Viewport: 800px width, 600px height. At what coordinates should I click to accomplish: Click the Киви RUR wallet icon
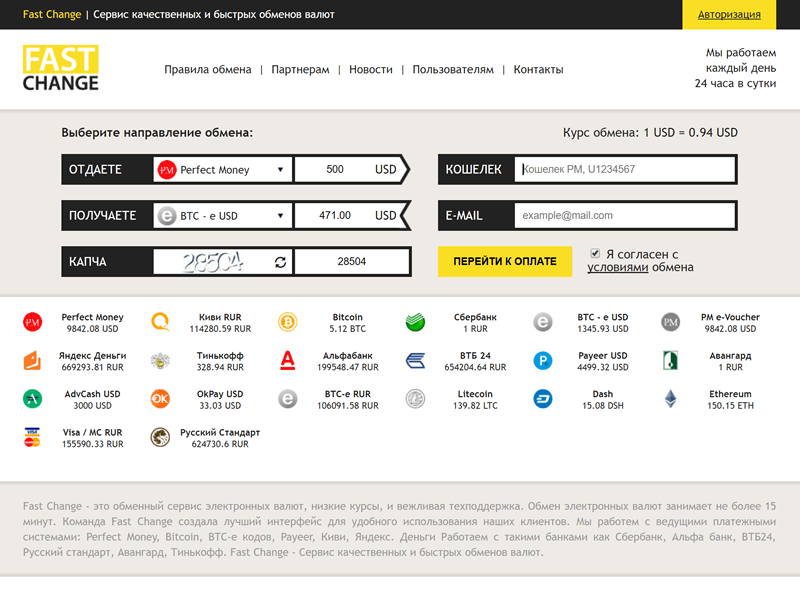(x=158, y=319)
